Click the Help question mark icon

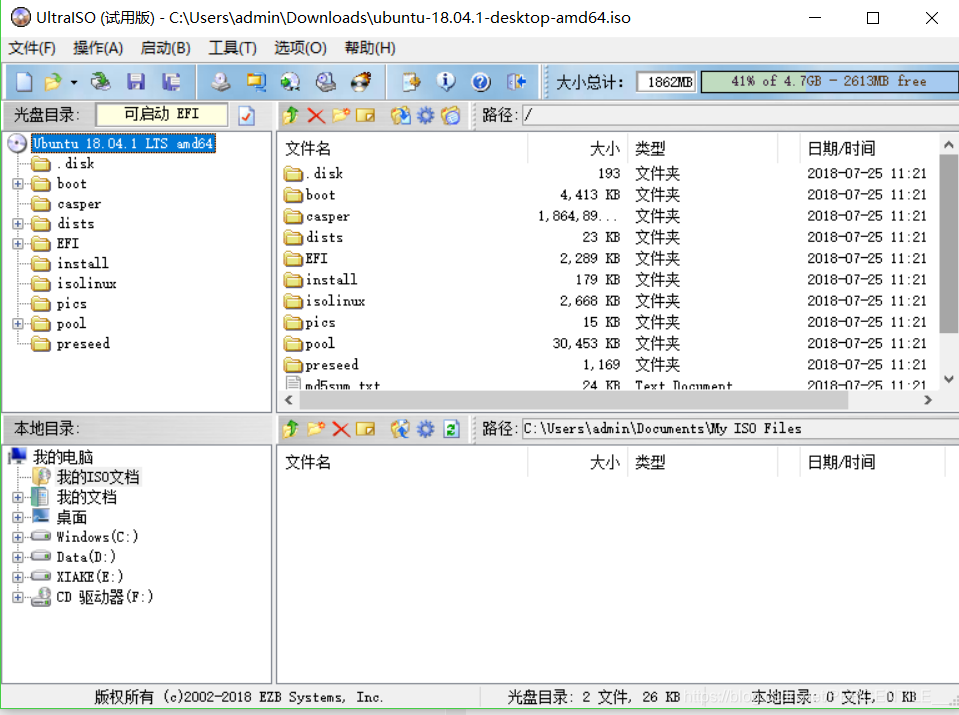481,81
